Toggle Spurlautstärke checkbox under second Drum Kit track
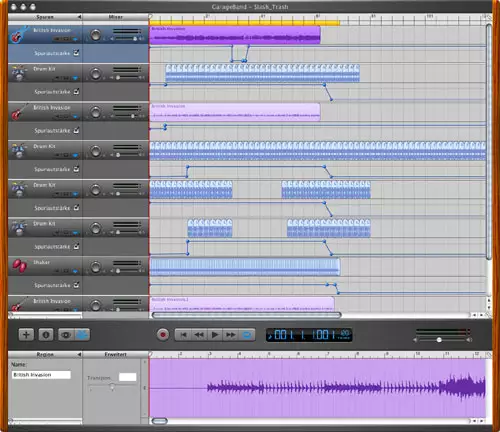Viewport: 500px width, 432px height. (76, 169)
